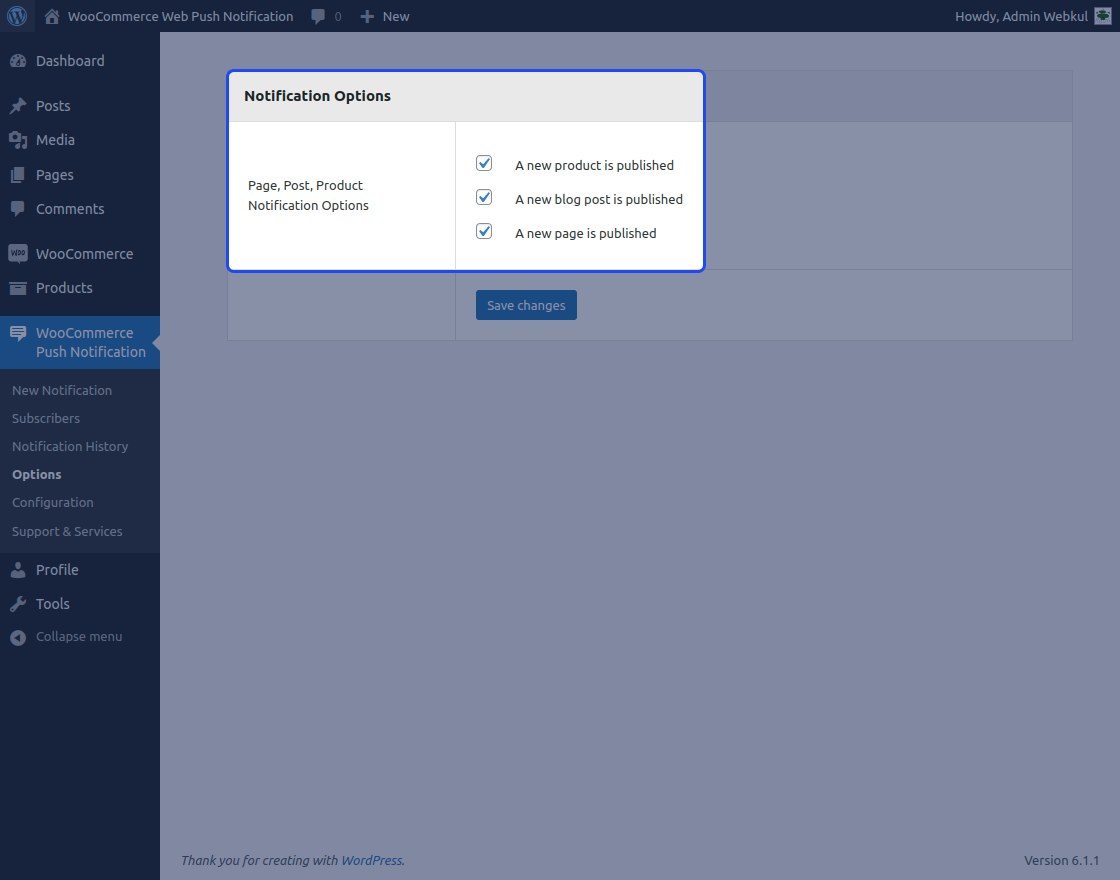
Task: Click the WooCommerce woo icon
Action: click(18, 253)
